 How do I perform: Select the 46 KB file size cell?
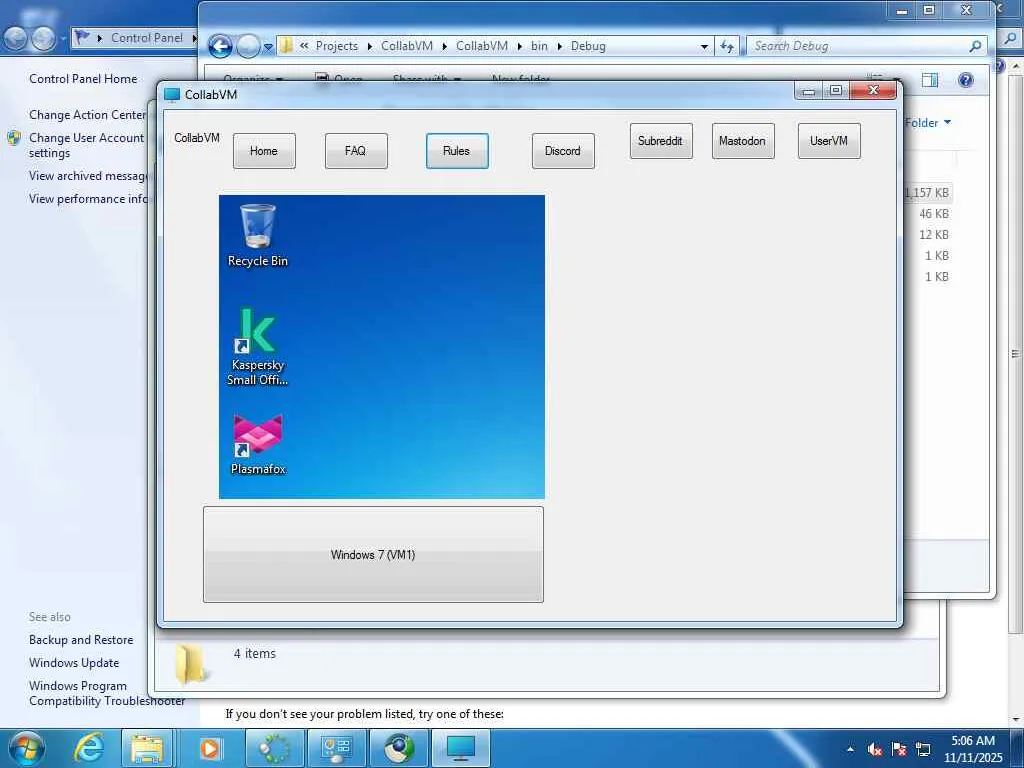click(934, 214)
